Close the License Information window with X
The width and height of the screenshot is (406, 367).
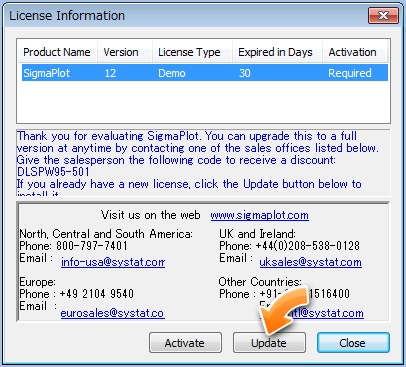(x=383, y=16)
